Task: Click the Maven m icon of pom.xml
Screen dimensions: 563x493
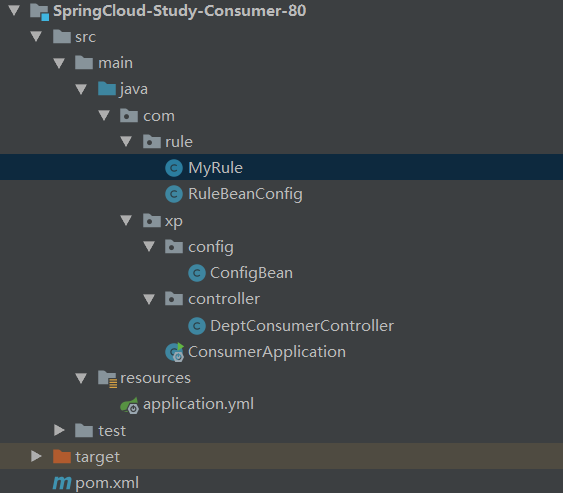Action: (x=62, y=483)
